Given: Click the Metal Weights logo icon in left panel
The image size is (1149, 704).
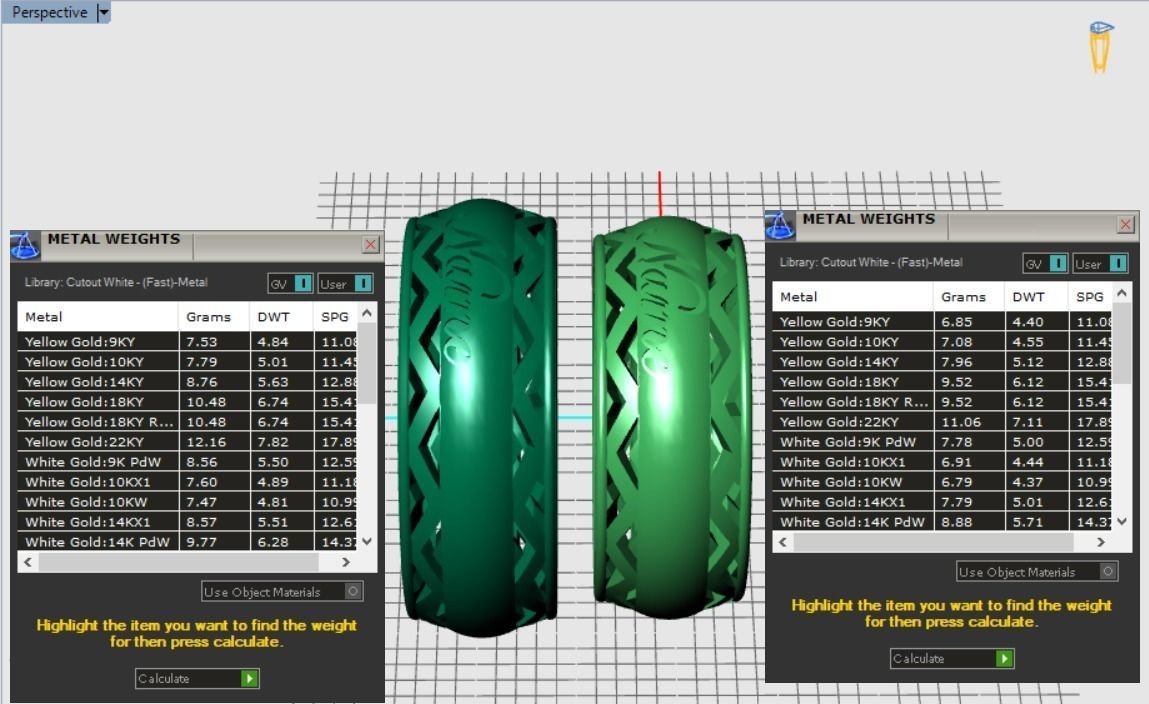Looking at the screenshot, I should (x=24, y=245).
